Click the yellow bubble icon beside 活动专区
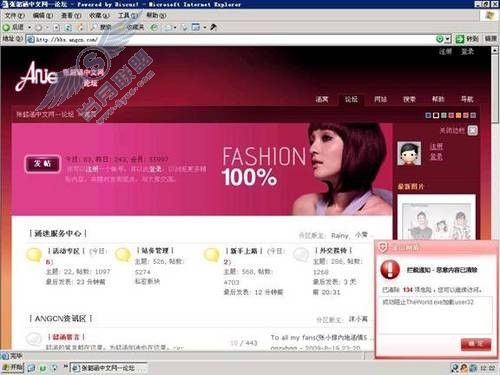Screen dimensions: 500x375 [x=34, y=255]
